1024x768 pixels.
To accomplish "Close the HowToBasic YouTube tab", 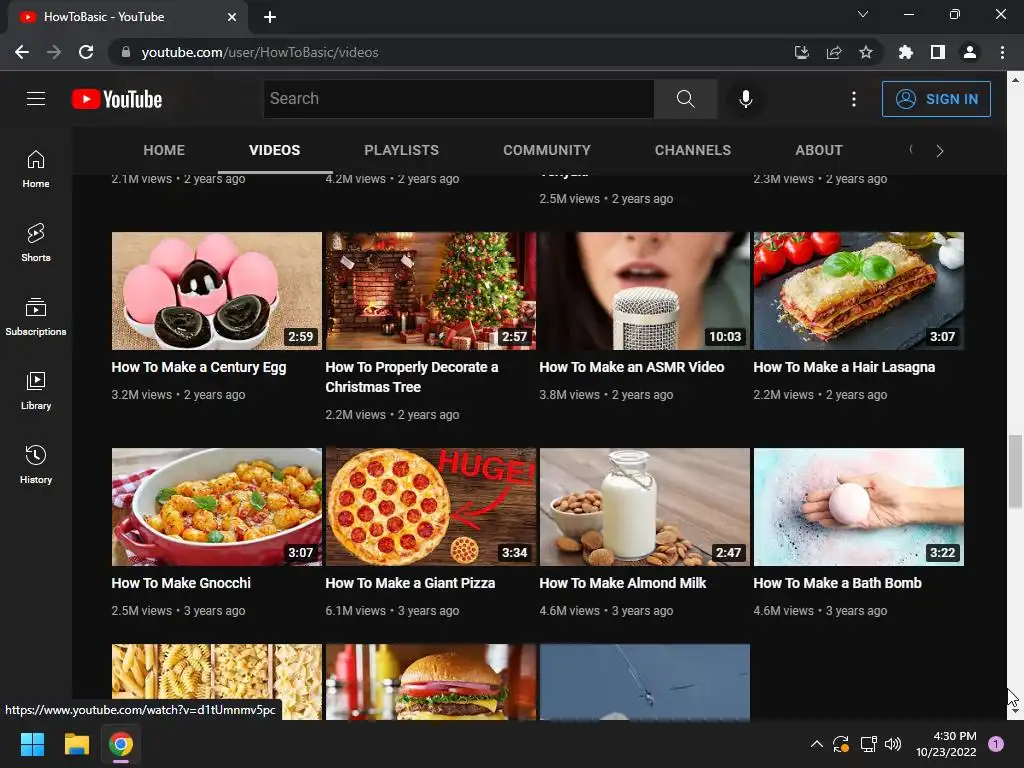I will pos(232,17).
